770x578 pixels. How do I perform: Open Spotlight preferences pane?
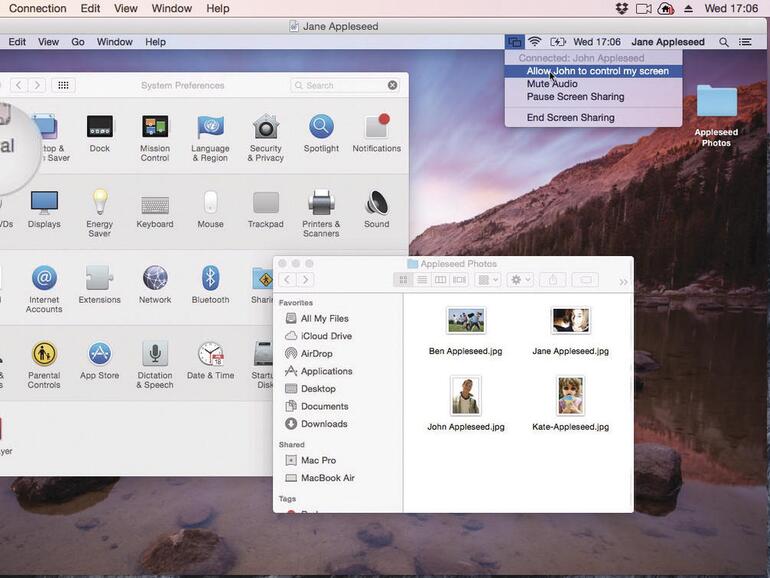(x=321, y=127)
